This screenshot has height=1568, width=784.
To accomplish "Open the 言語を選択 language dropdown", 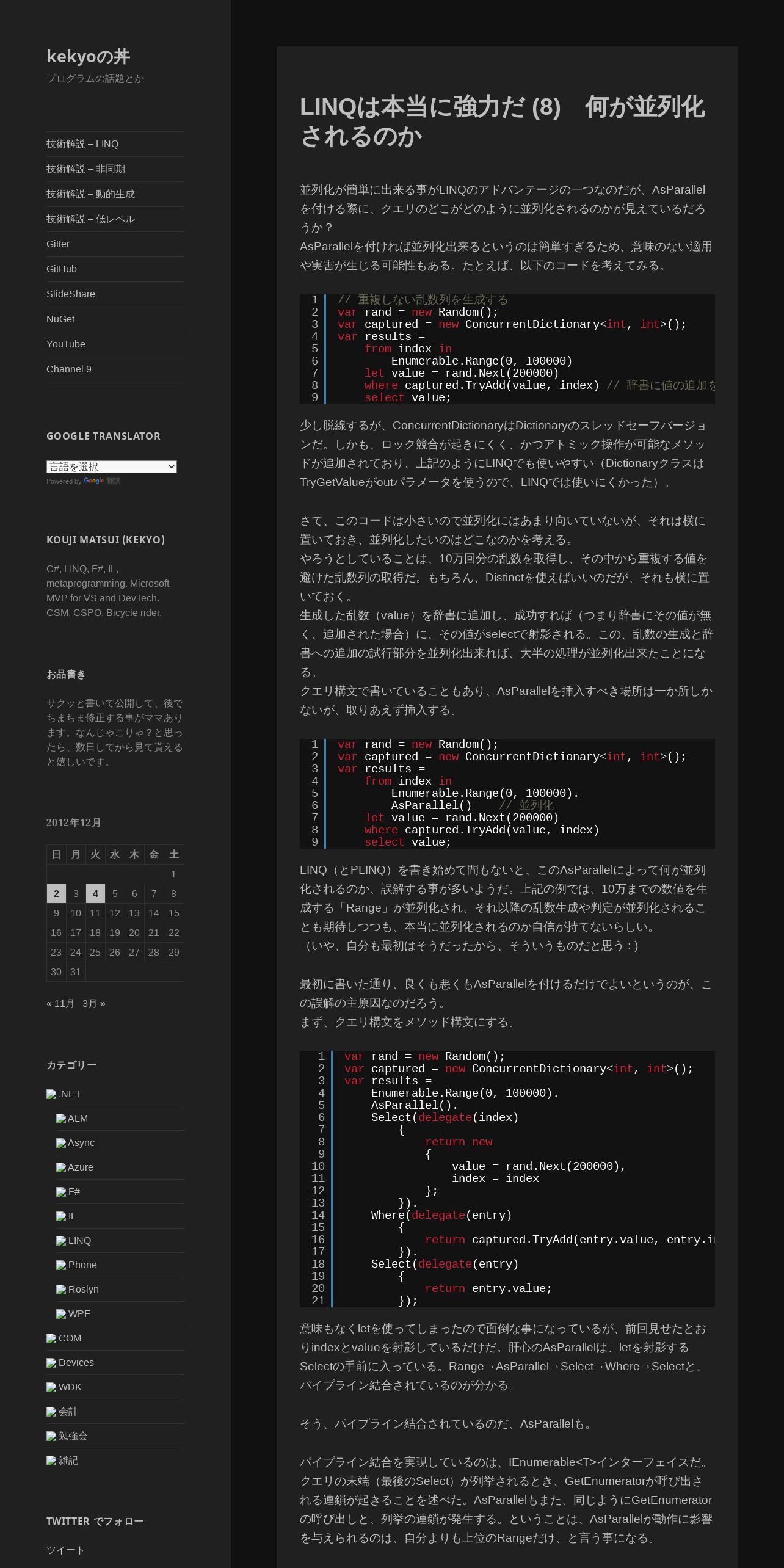I will pos(112,466).
